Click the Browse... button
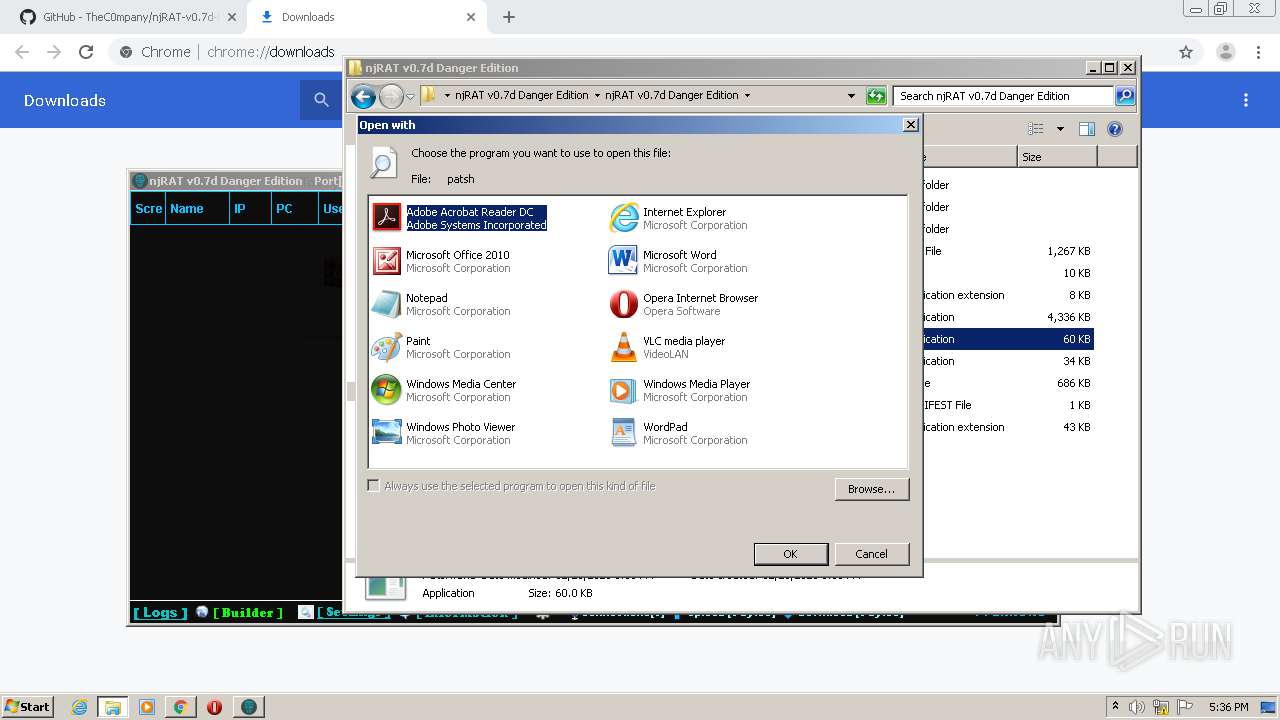 (872, 489)
